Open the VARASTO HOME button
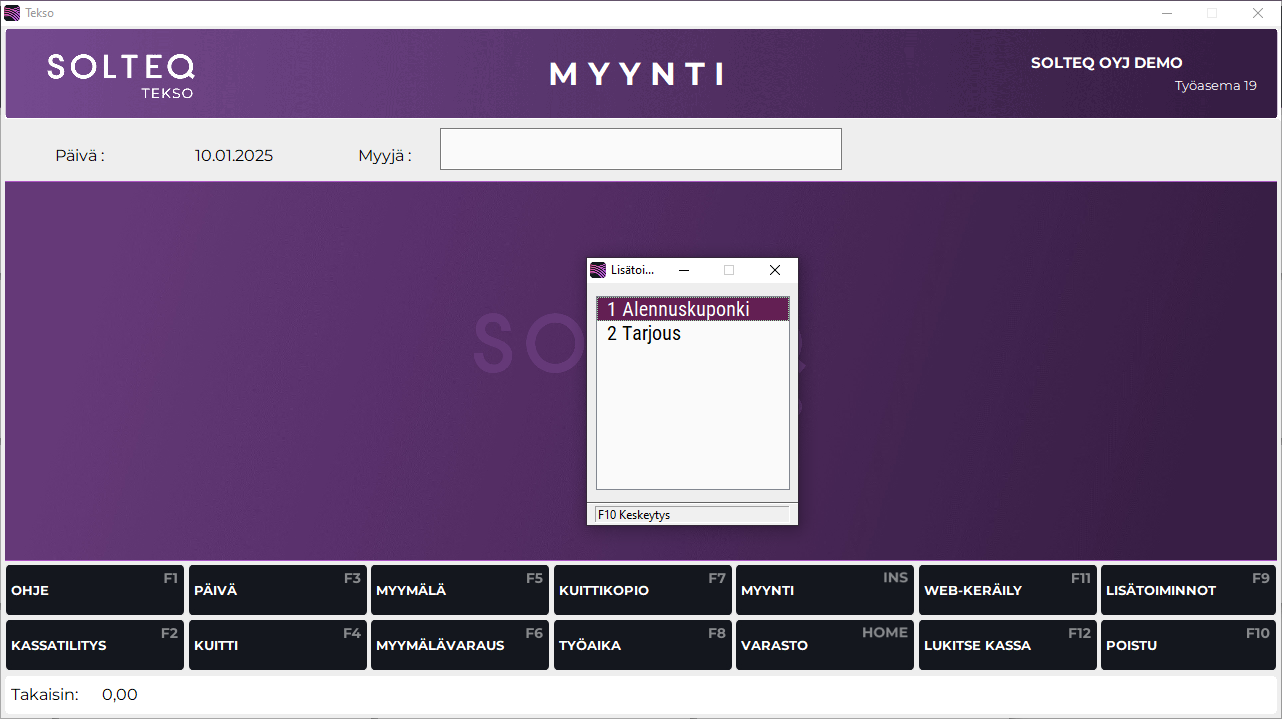 tap(824, 645)
